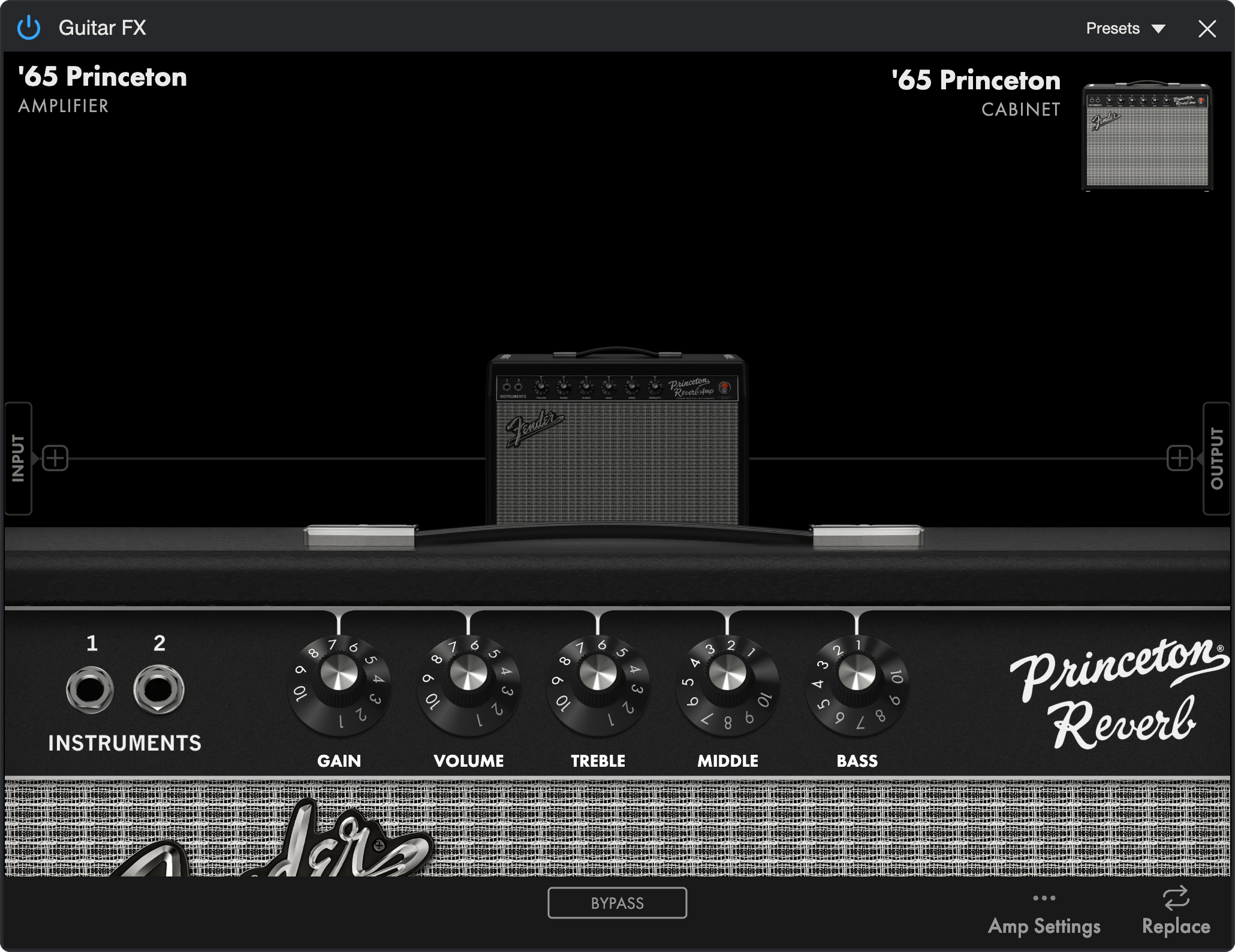Click the BASS knob

click(x=857, y=674)
